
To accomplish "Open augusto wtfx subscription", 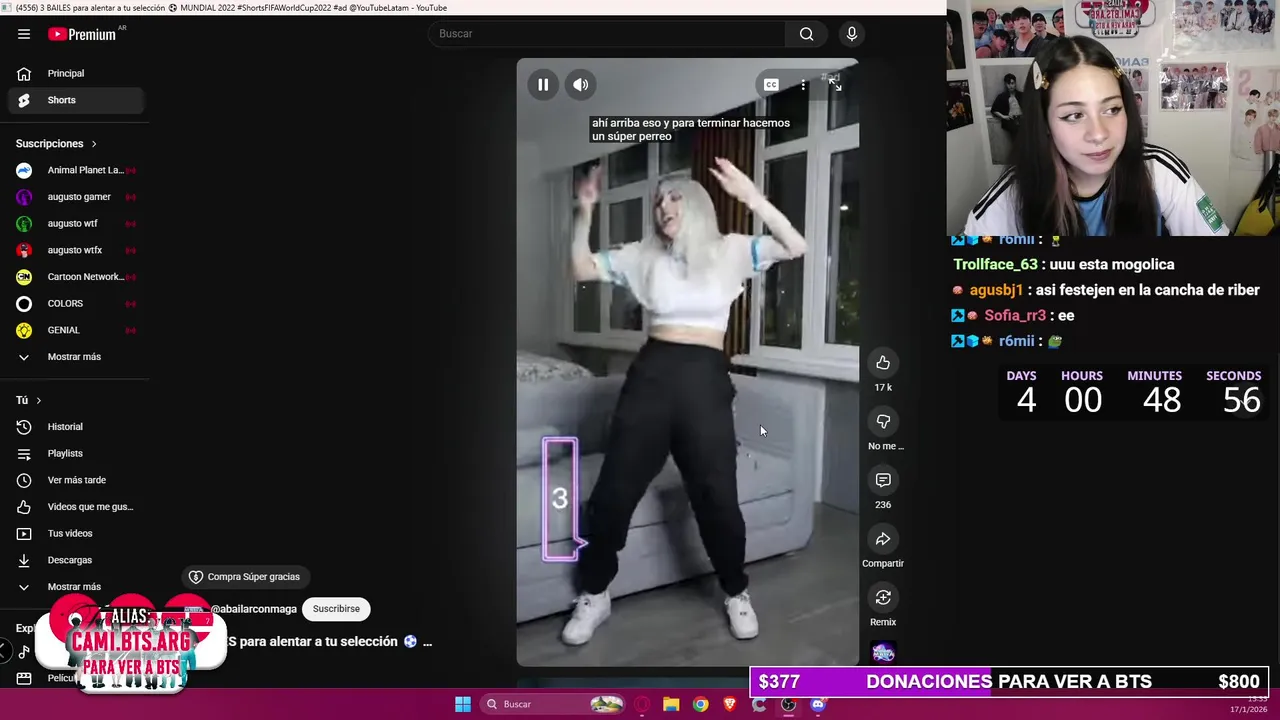I will [76, 250].
